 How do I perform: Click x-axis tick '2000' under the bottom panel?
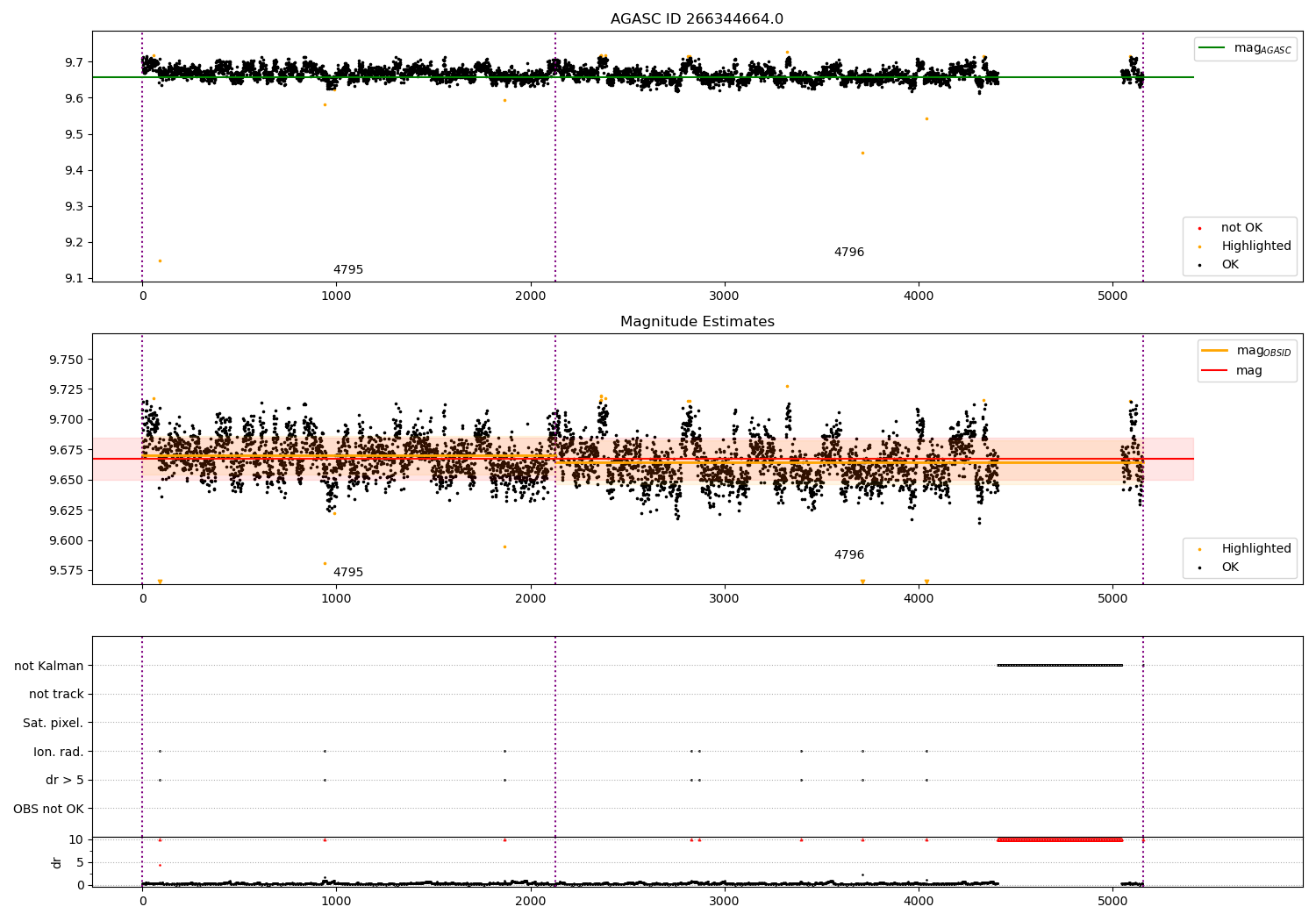(531, 902)
